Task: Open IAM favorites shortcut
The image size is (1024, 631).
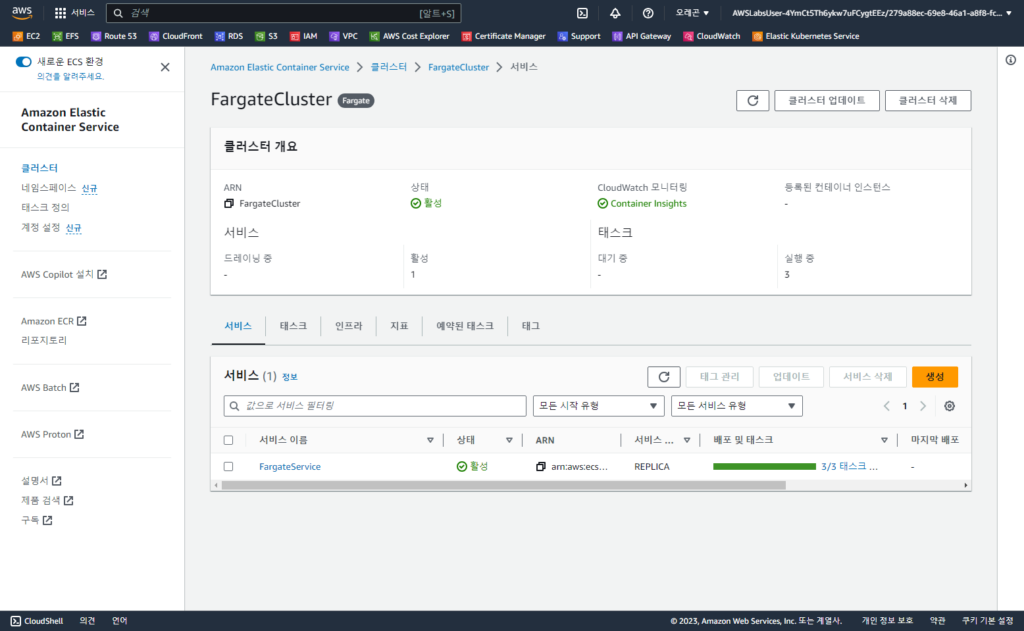Action: [304, 37]
